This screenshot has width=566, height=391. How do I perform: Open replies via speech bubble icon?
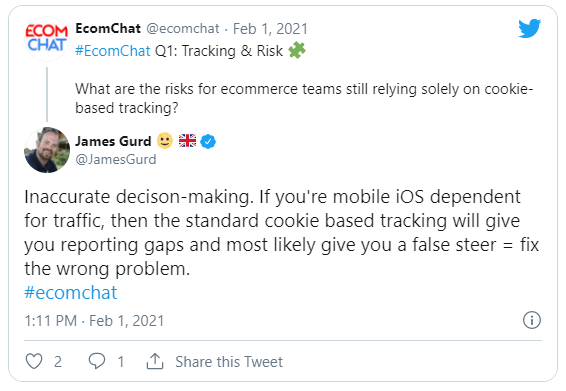click(97, 361)
